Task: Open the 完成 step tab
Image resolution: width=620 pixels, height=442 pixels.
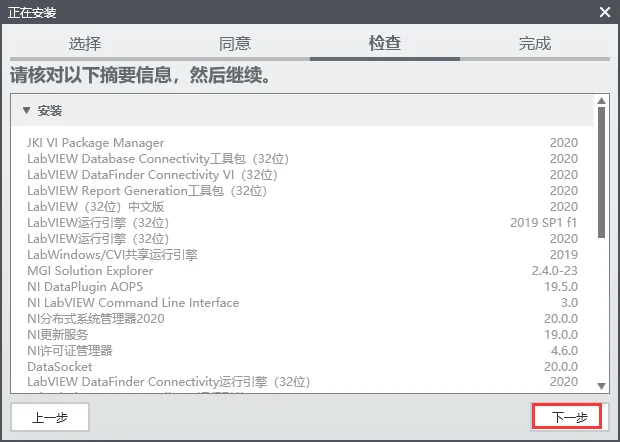Action: click(x=535, y=43)
